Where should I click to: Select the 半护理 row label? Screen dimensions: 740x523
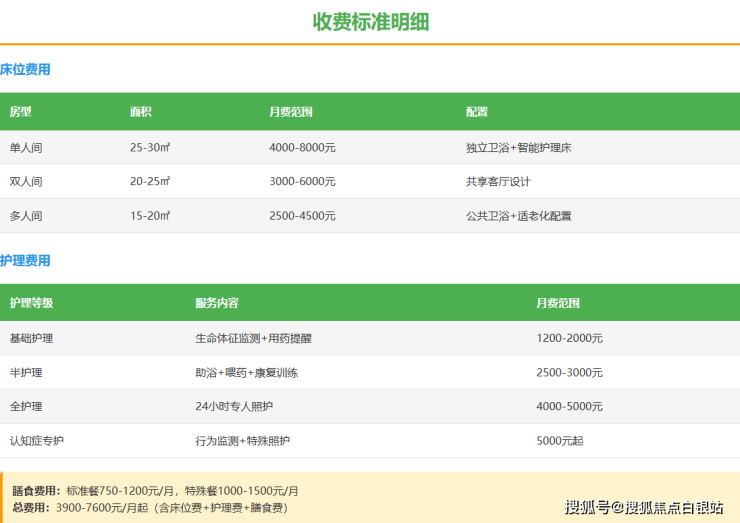26,373
